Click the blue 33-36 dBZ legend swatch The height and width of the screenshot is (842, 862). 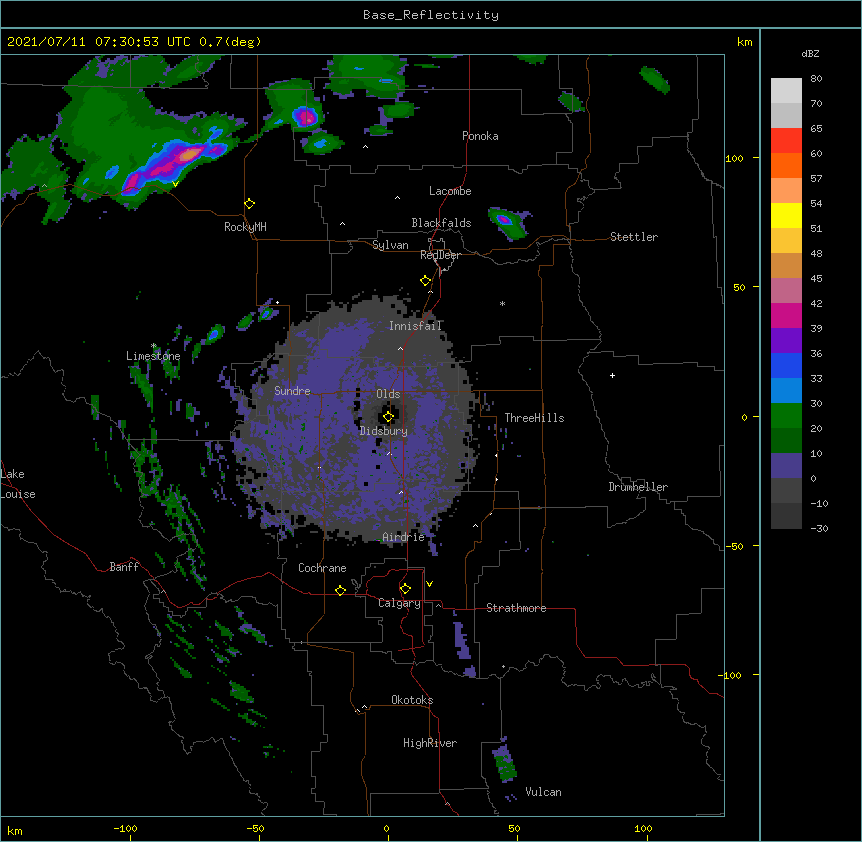pyautogui.click(x=786, y=365)
